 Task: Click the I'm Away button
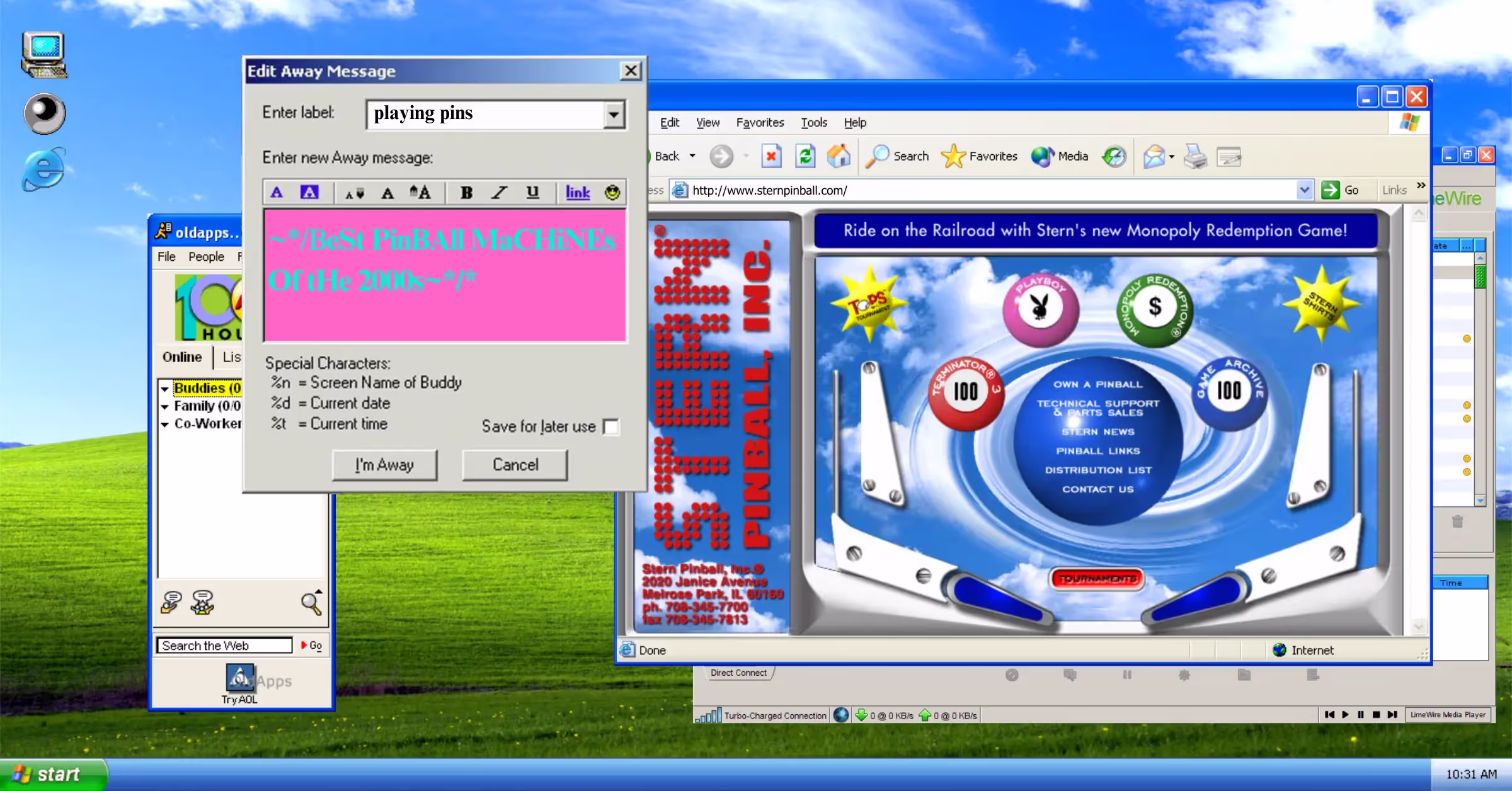tap(384, 465)
